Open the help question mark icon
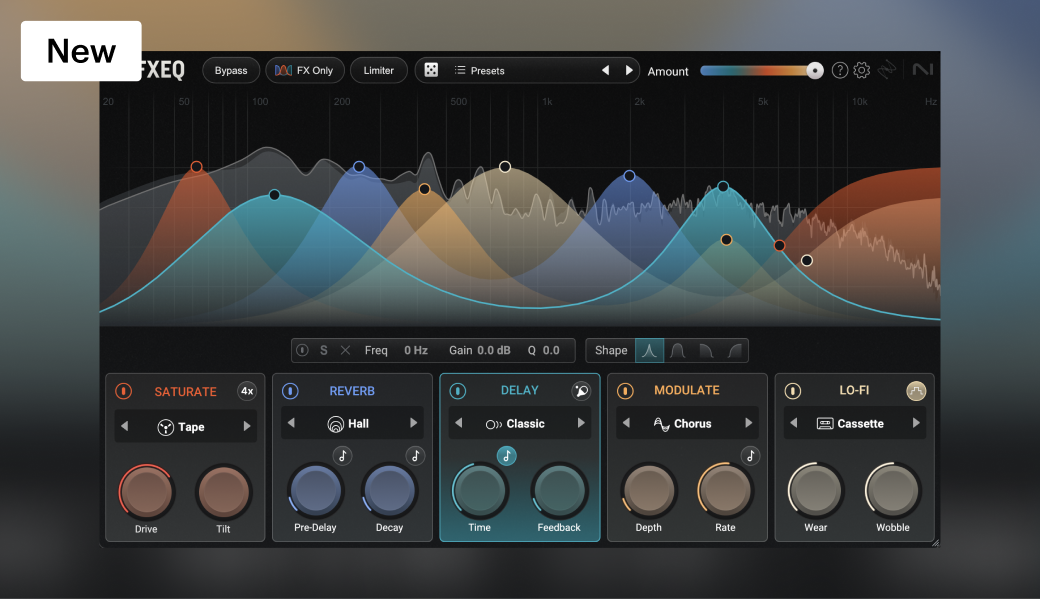1040x599 pixels. coord(840,70)
